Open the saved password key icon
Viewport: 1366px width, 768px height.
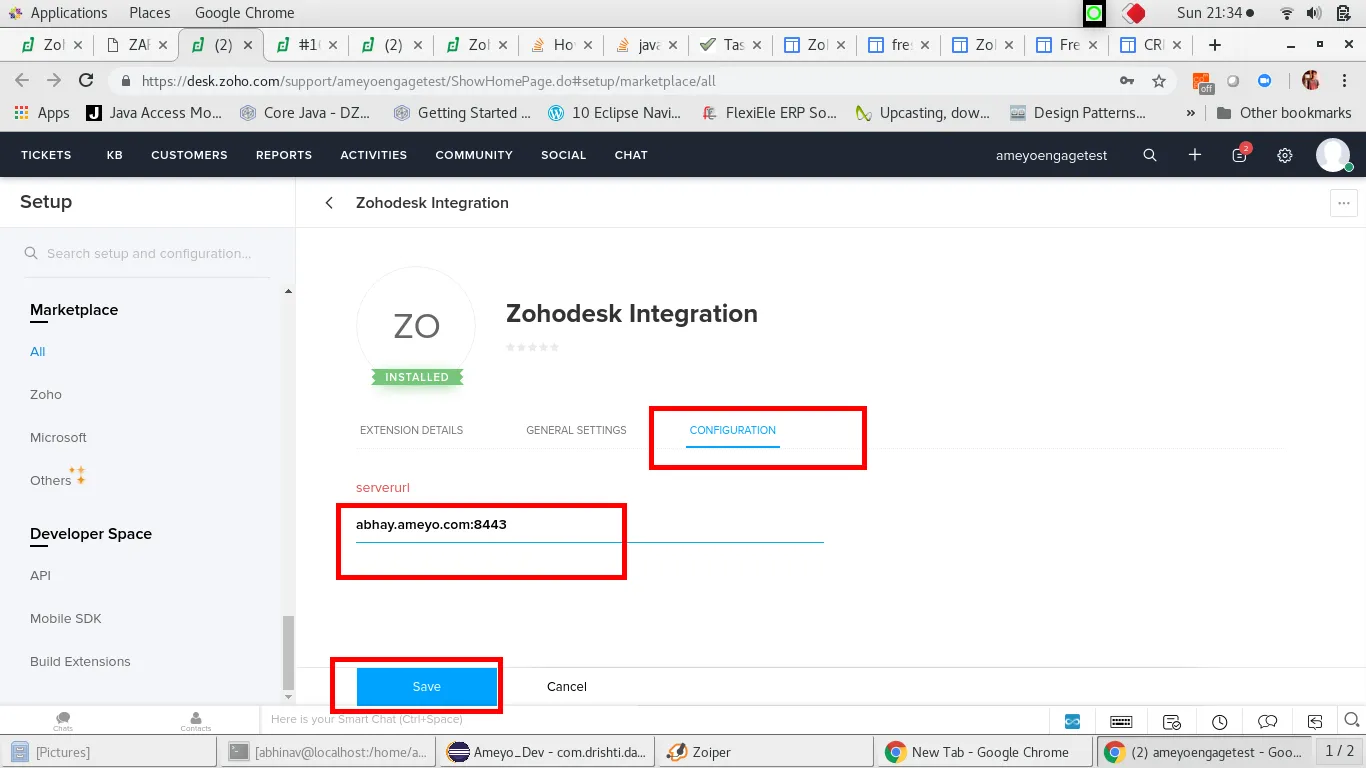click(1127, 81)
